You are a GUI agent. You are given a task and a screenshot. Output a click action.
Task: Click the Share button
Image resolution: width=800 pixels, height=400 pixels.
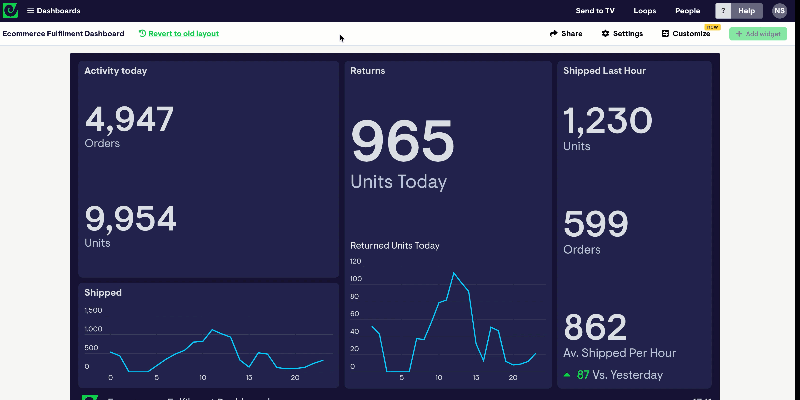pos(566,34)
